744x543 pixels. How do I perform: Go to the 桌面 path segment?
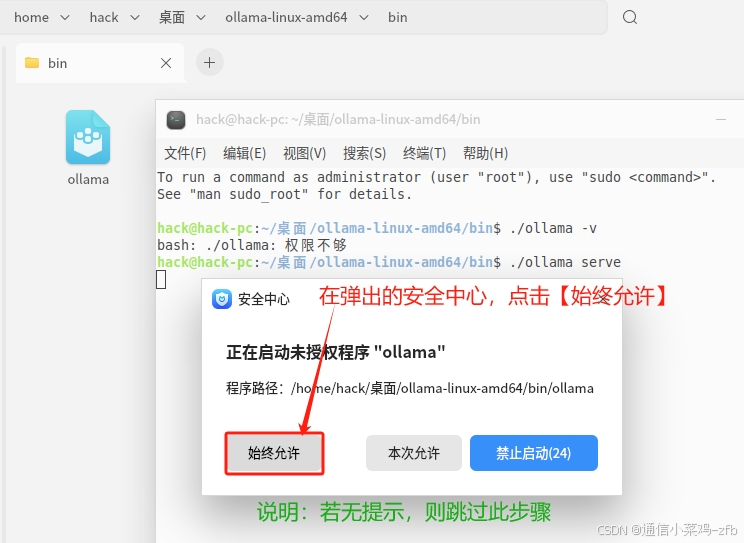(172, 18)
